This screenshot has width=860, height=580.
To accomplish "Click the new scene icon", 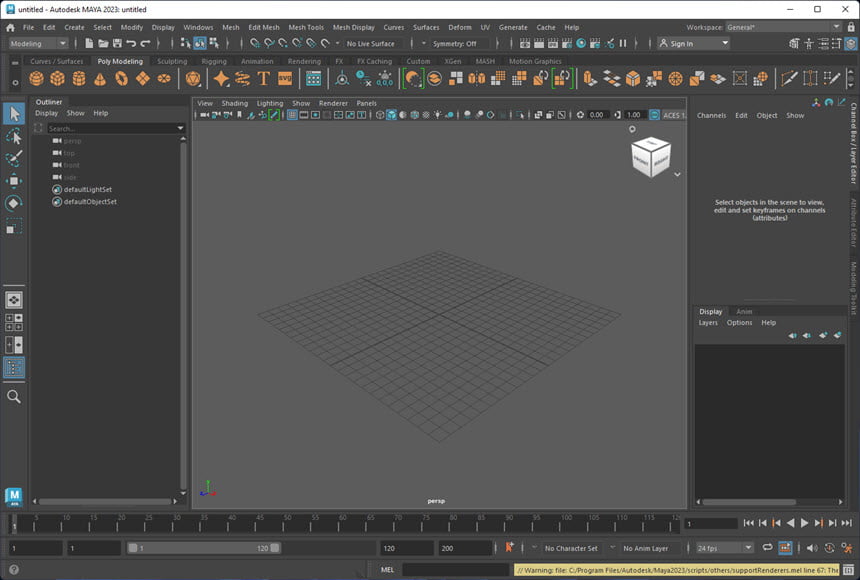I will 89,43.
